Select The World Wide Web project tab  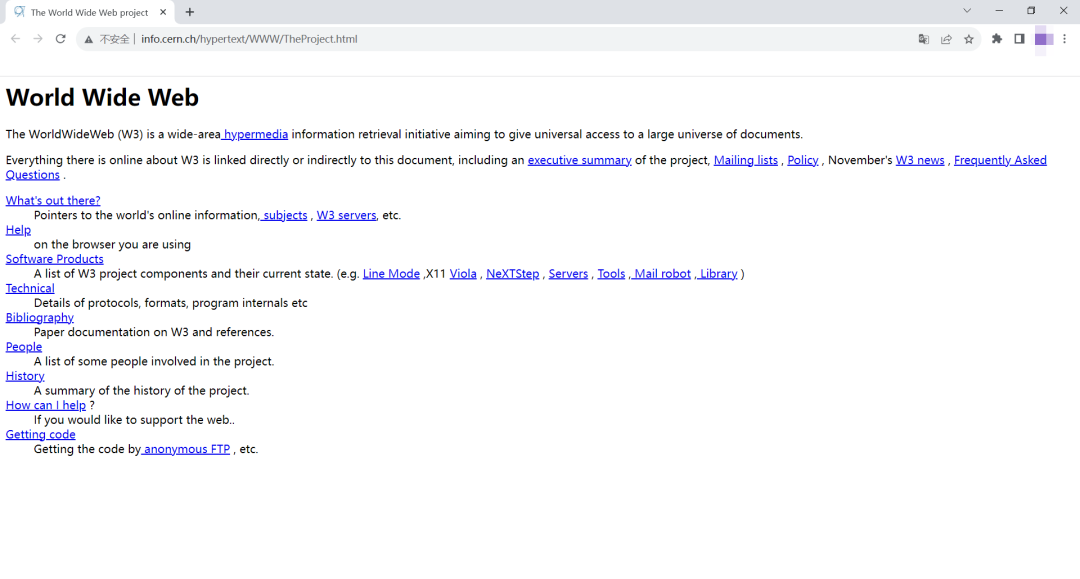88,12
